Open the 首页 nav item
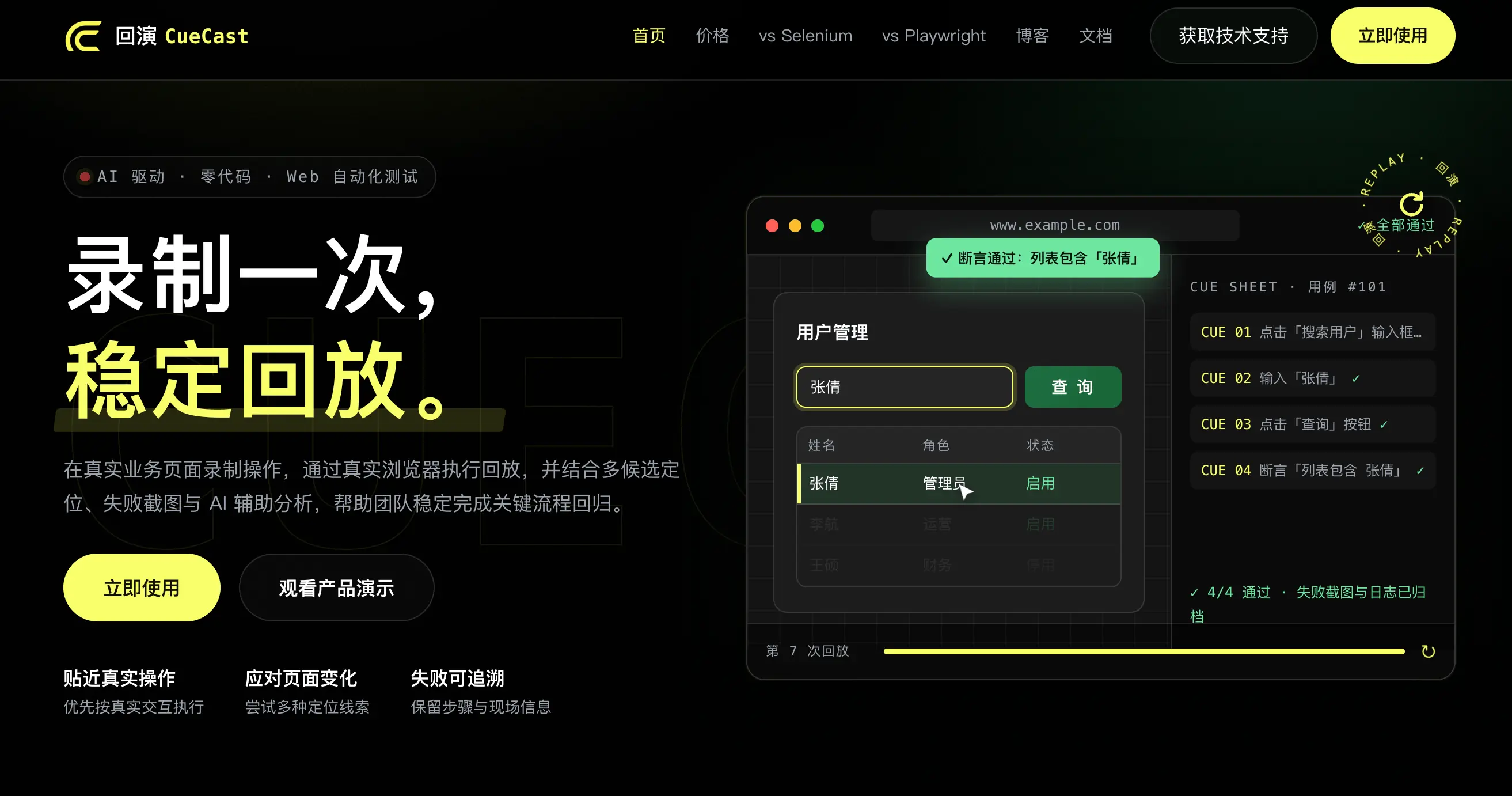 (x=648, y=36)
